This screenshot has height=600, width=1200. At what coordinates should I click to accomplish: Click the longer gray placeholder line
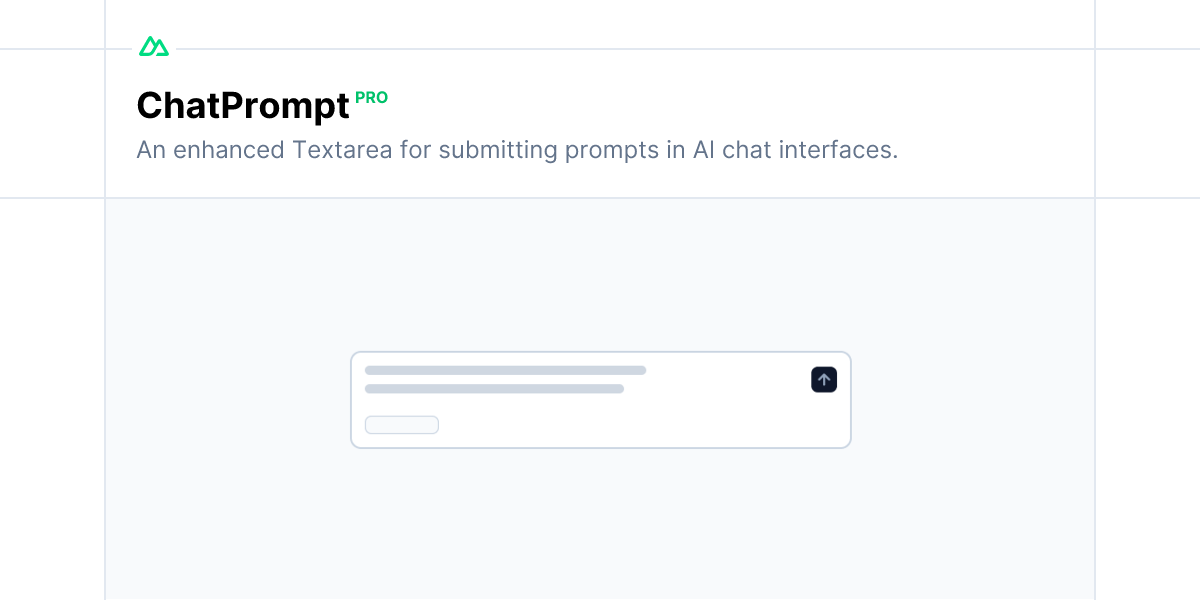click(x=506, y=370)
